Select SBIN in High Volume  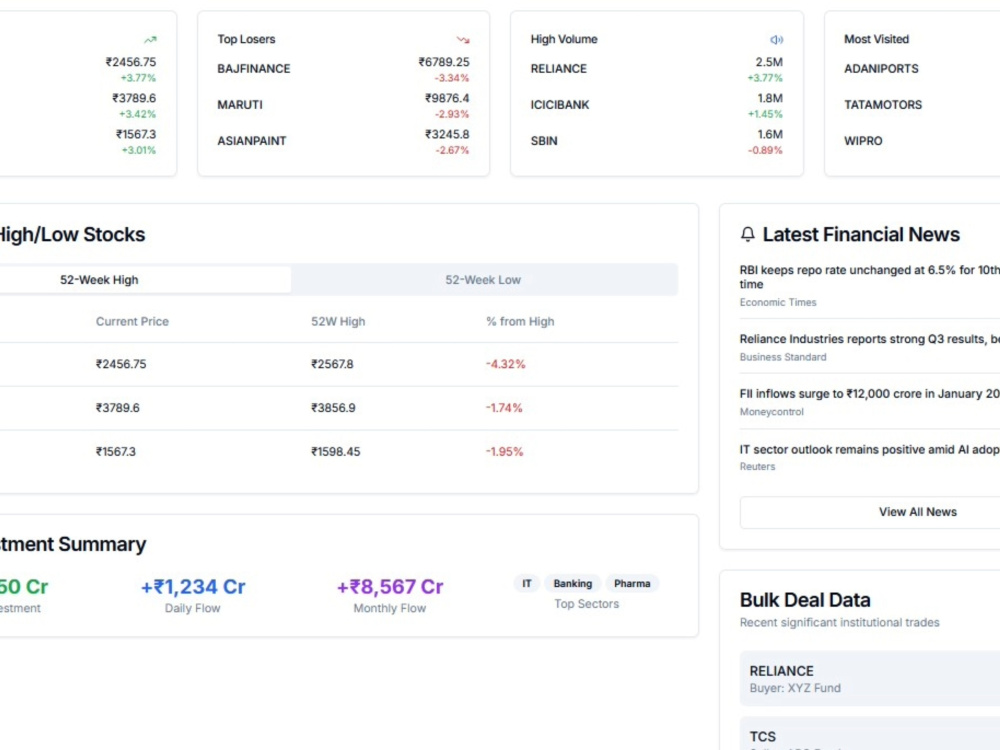(544, 141)
